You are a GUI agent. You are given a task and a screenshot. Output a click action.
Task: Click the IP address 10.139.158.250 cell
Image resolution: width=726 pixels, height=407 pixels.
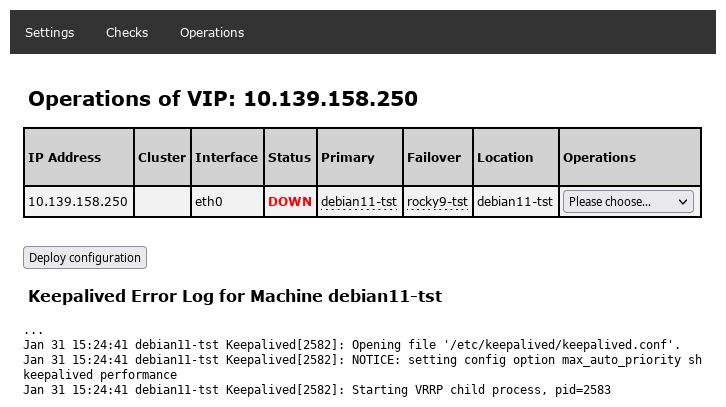click(78, 201)
